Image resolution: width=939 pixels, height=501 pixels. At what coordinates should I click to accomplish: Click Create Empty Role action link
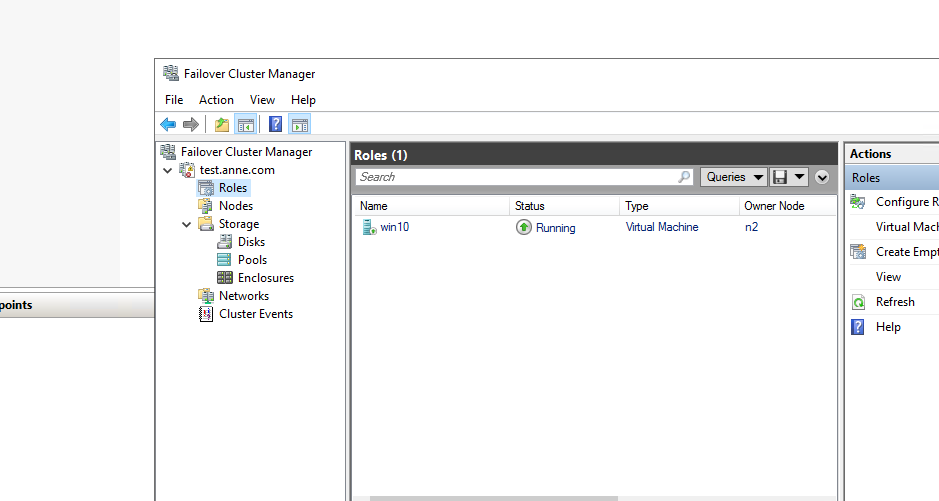[907, 252]
